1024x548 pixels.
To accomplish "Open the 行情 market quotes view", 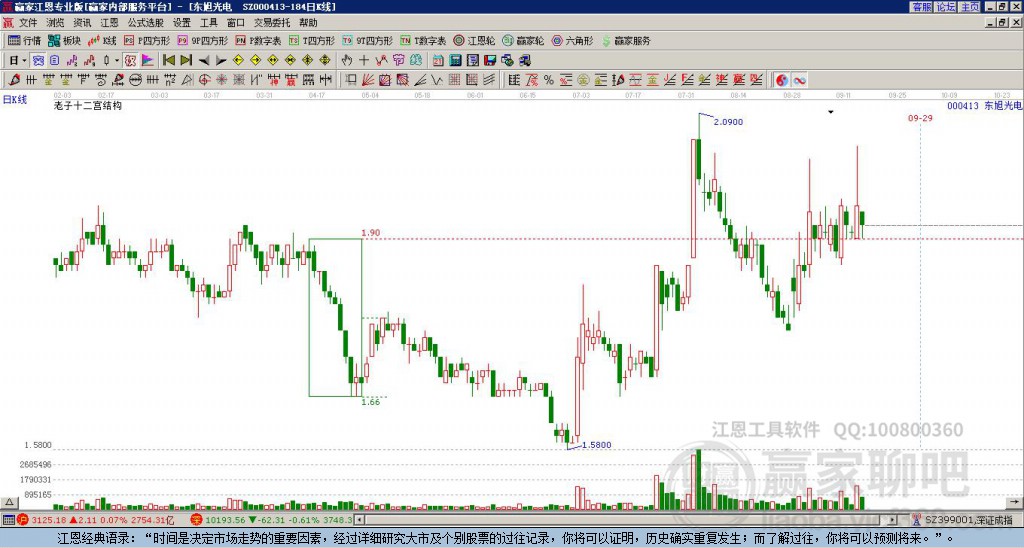I will [x=25, y=40].
